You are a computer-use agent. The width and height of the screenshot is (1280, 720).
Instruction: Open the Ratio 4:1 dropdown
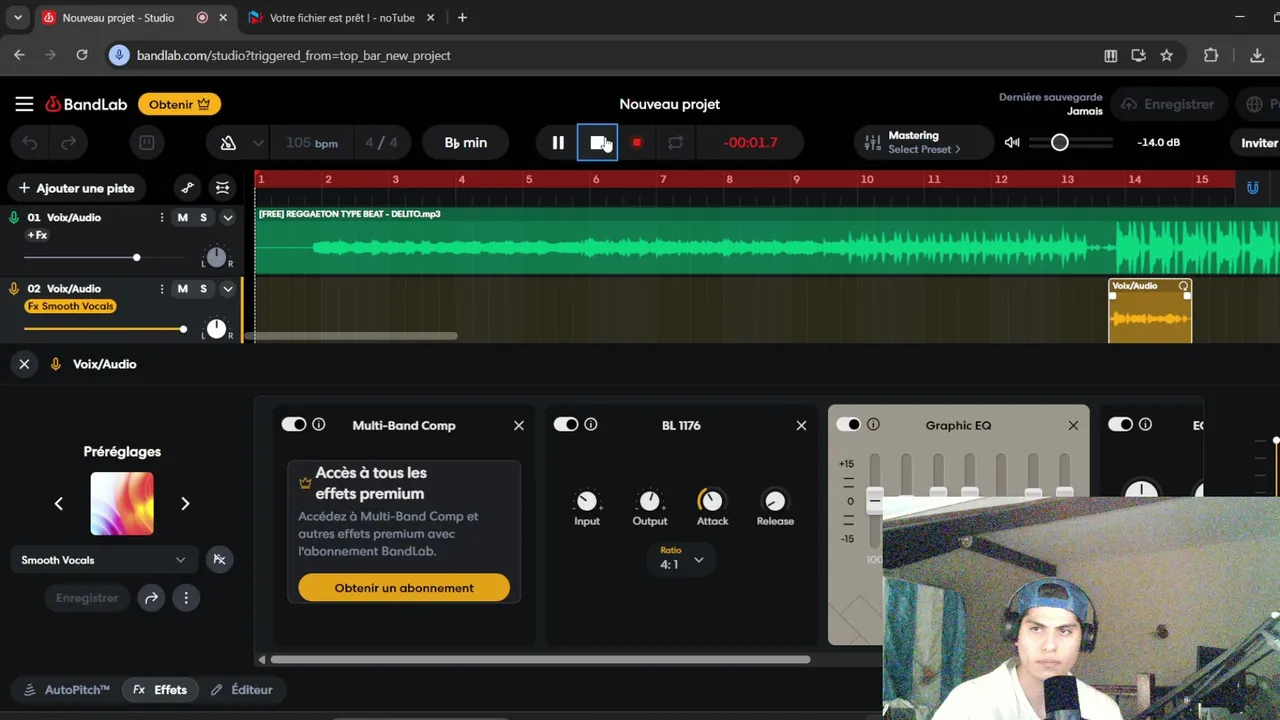pos(681,559)
